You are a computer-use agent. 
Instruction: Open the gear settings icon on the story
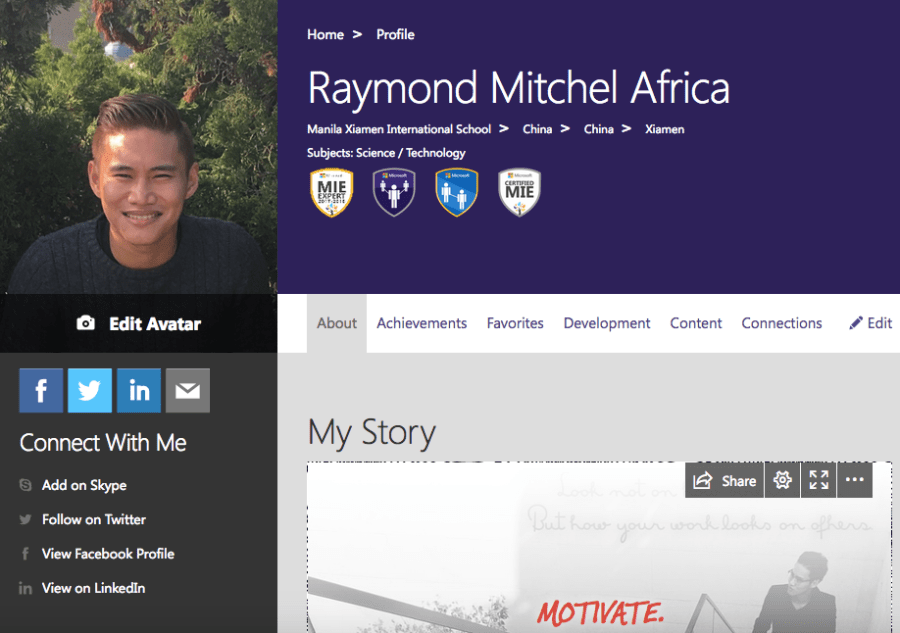[x=782, y=480]
